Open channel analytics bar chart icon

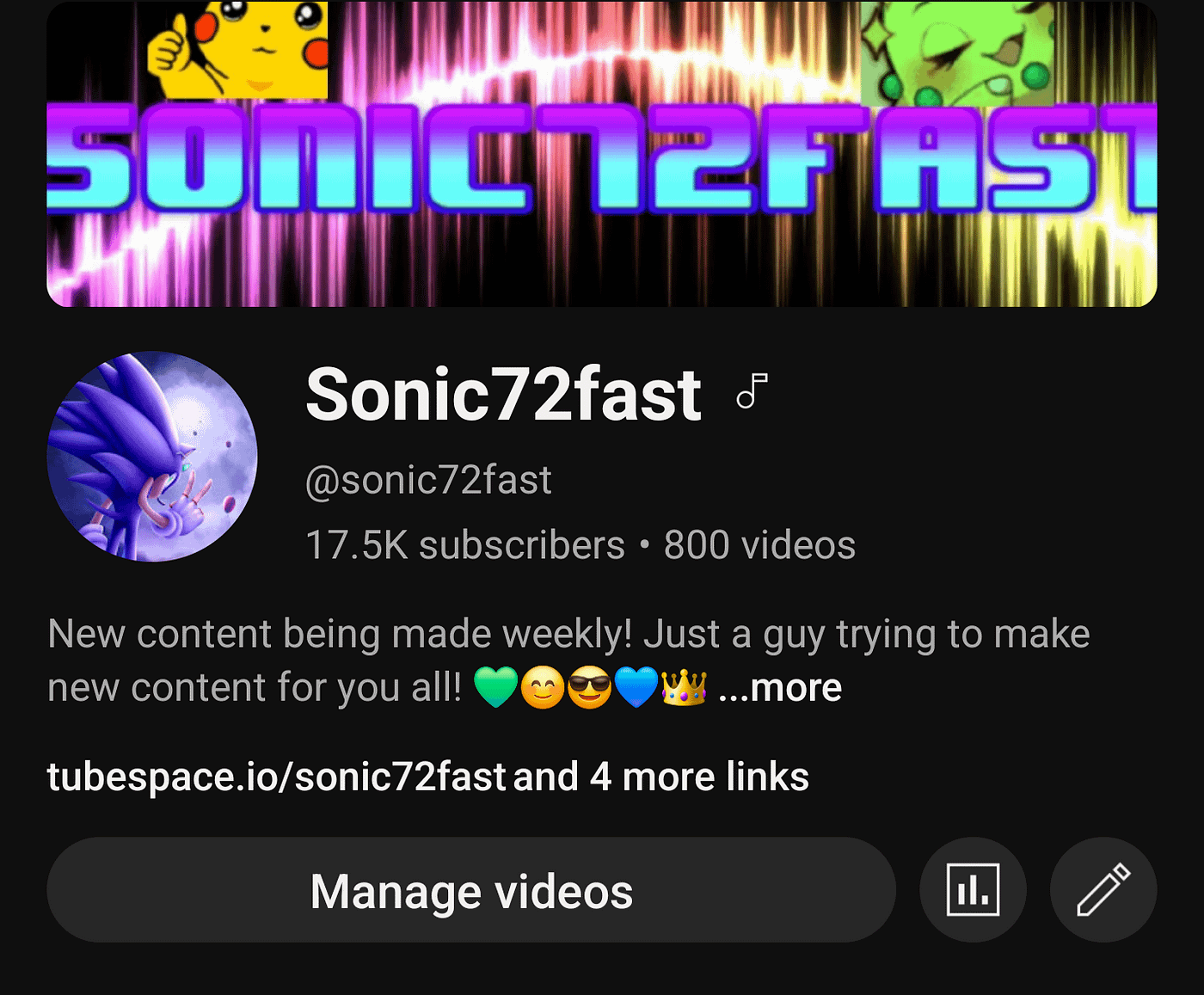click(973, 890)
